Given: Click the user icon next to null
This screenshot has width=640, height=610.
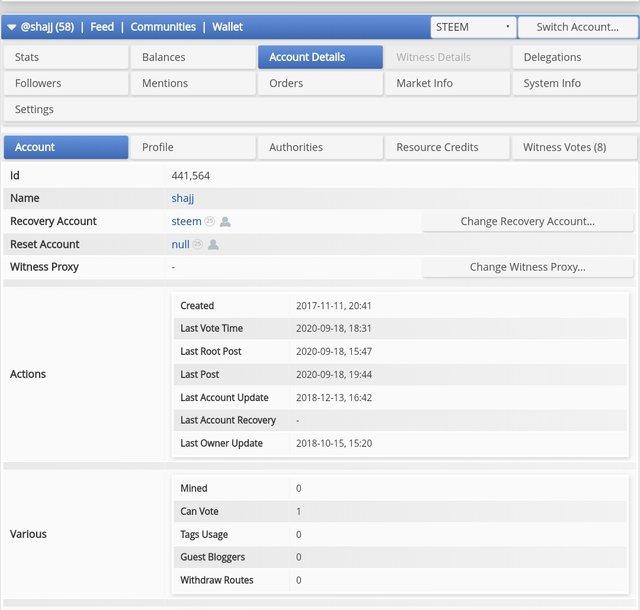Looking at the screenshot, I should tap(213, 245).
